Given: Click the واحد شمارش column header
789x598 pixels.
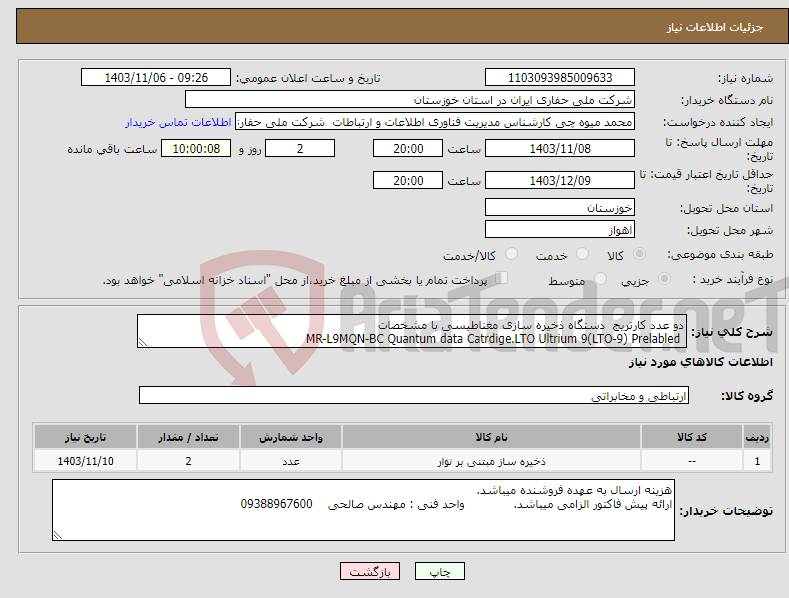Looking at the screenshot, I should pos(291,437).
